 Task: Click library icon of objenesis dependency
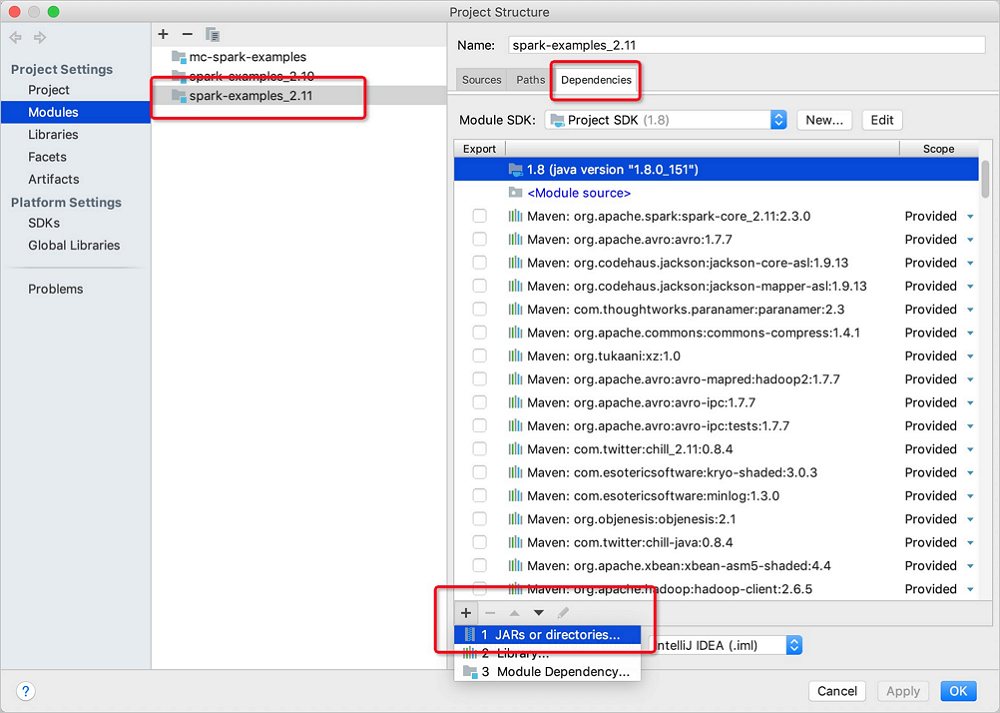point(515,519)
